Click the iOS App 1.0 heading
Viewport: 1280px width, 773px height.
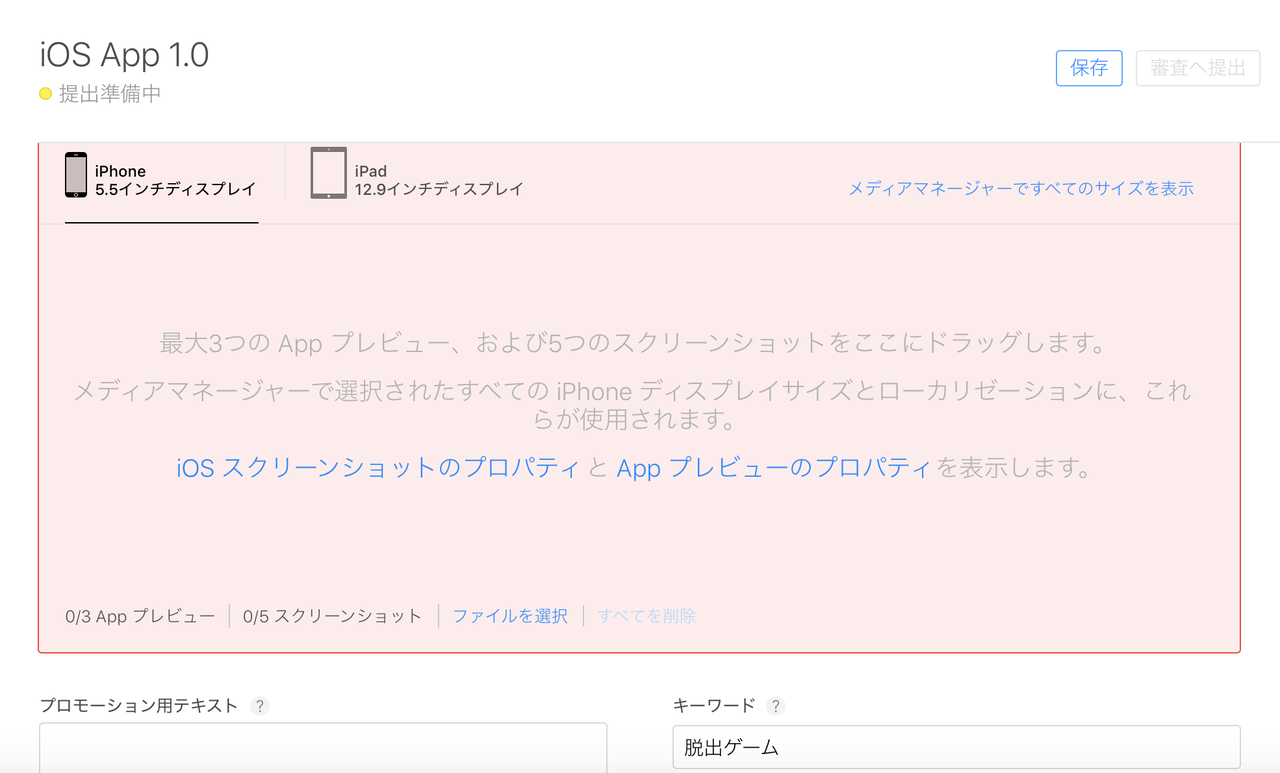point(124,54)
